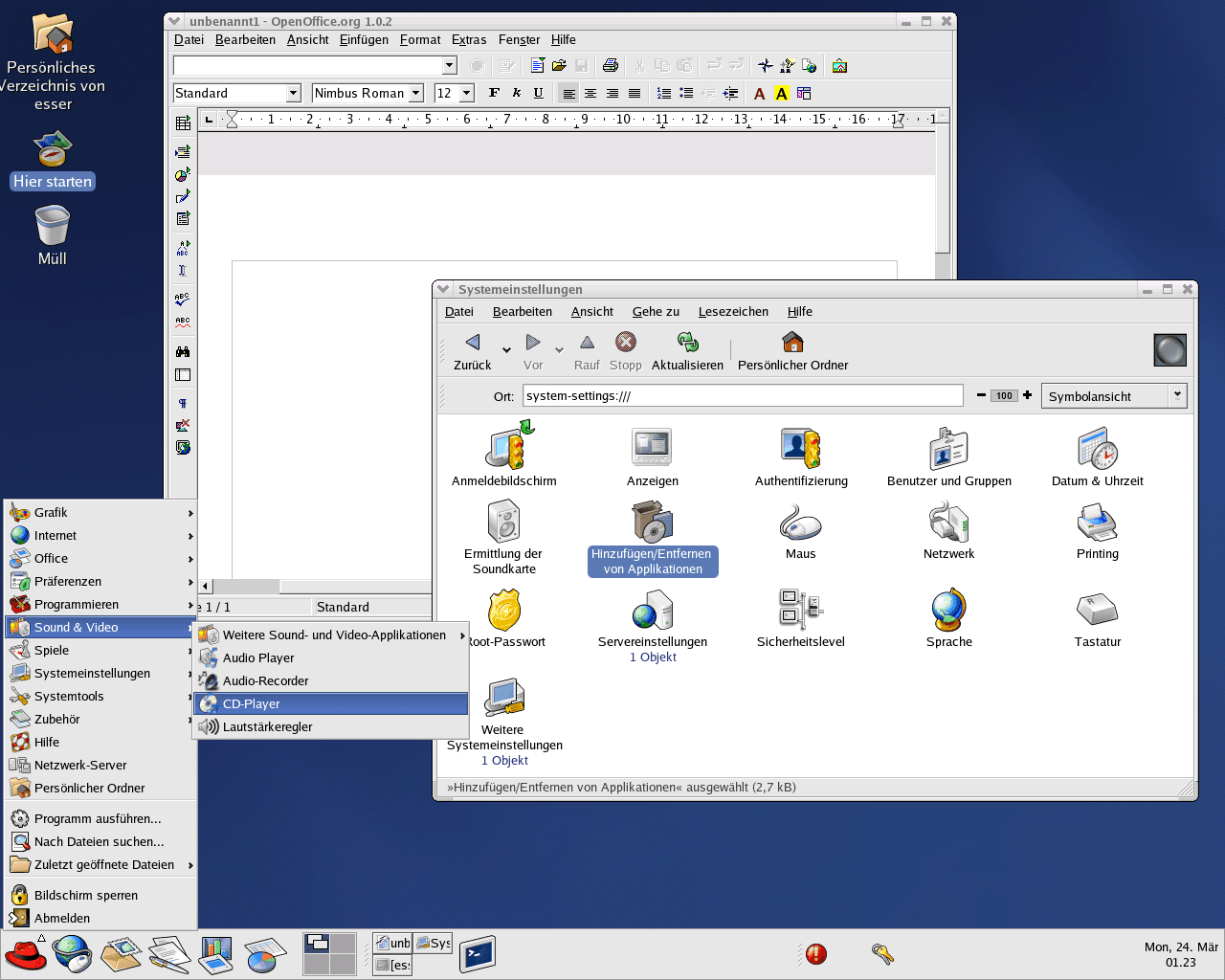Open the font size dropdown
The width and height of the screenshot is (1225, 980).
(468, 93)
